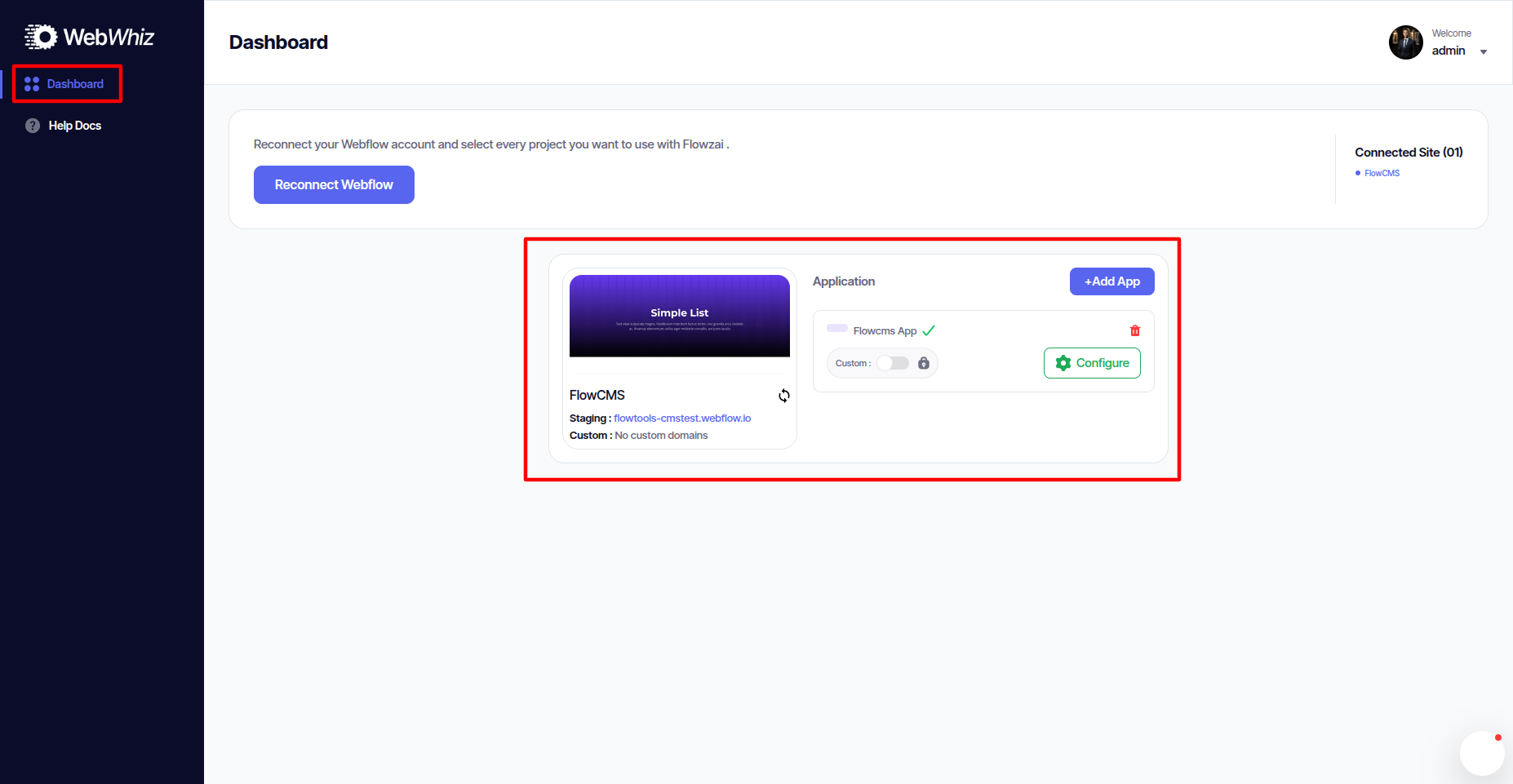Delete Flowcms App using the red trash icon
1513x784 pixels.
pos(1134,330)
